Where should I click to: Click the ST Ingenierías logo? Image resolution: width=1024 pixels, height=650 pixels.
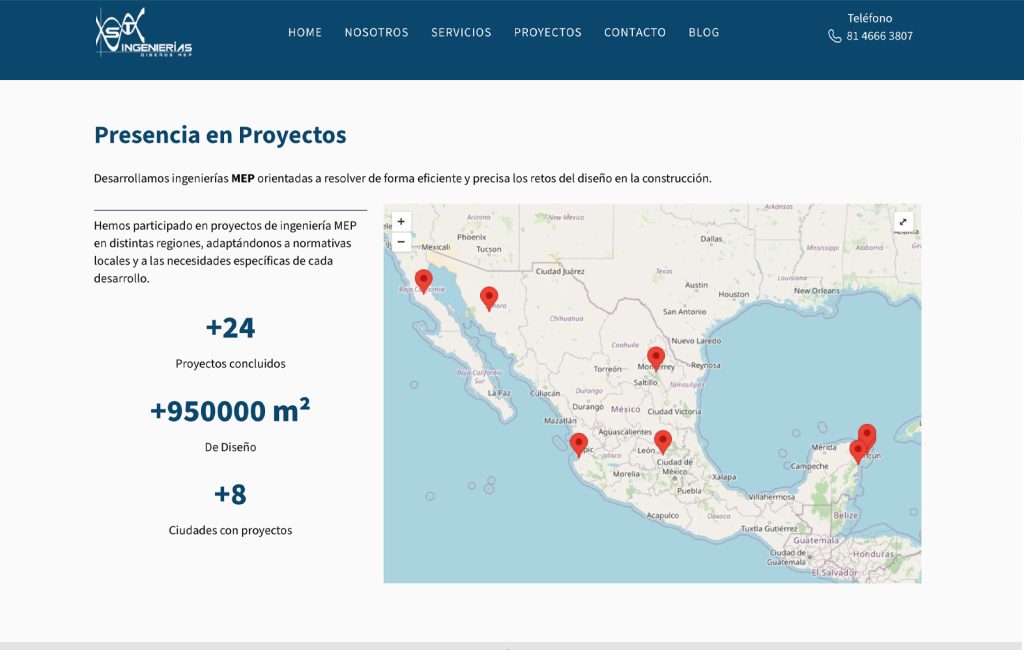click(144, 33)
